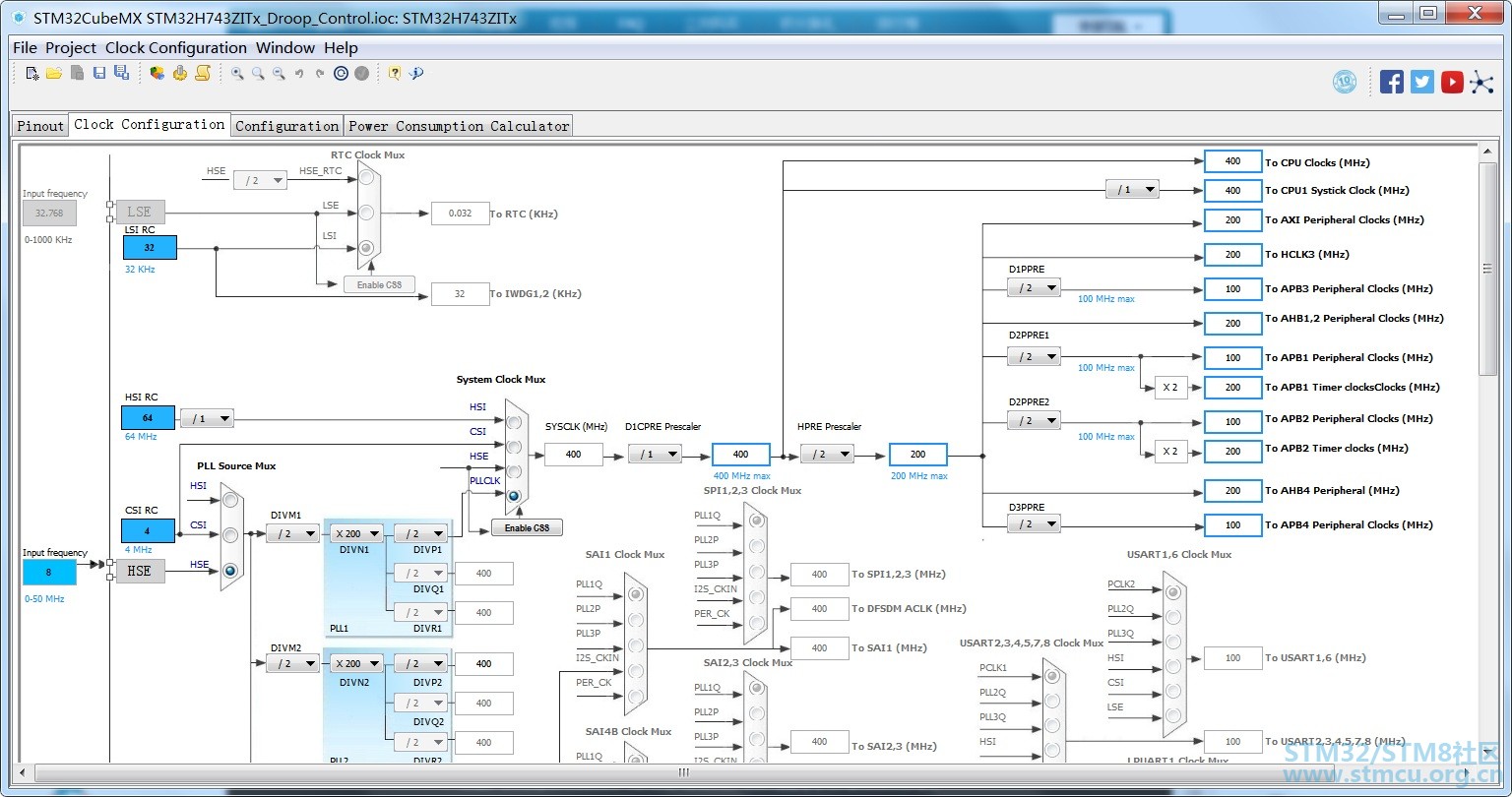This screenshot has width=1512, height=797.
Task: Click the ST community network icon
Action: click(1481, 82)
